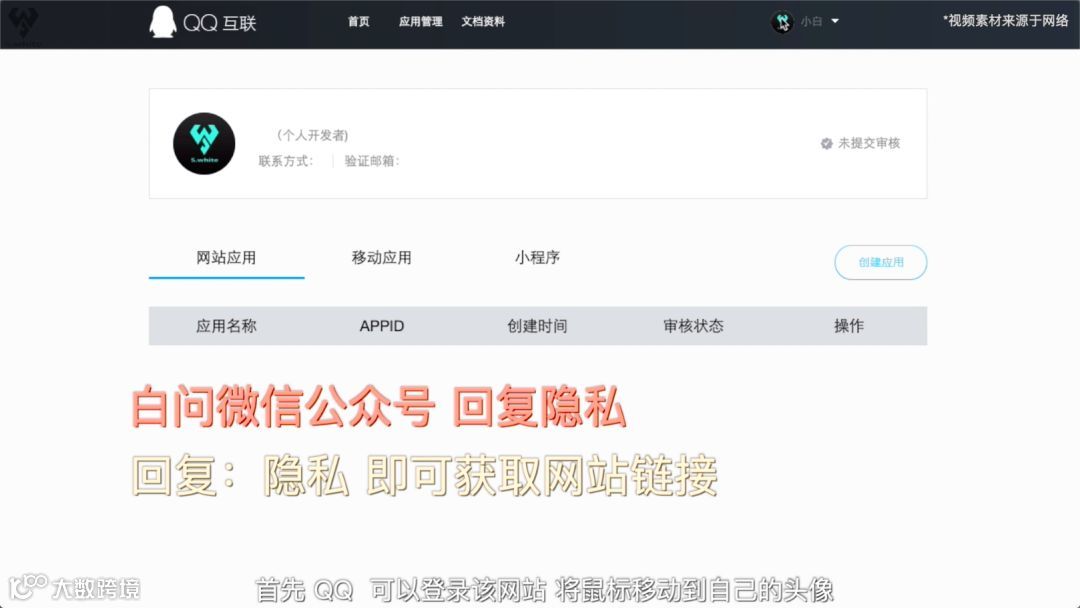
Task: Click the S.white developer profile picture
Action: point(204,143)
